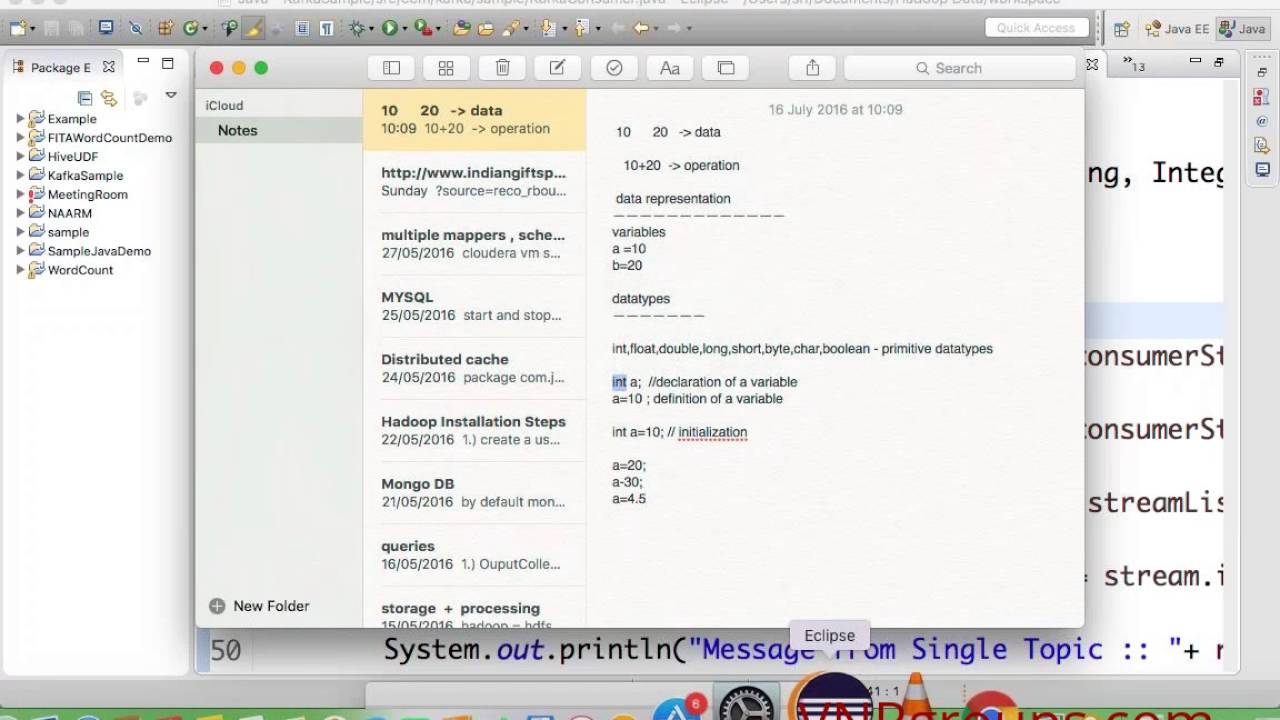Show hidden editor tabs list 13

1134,65
